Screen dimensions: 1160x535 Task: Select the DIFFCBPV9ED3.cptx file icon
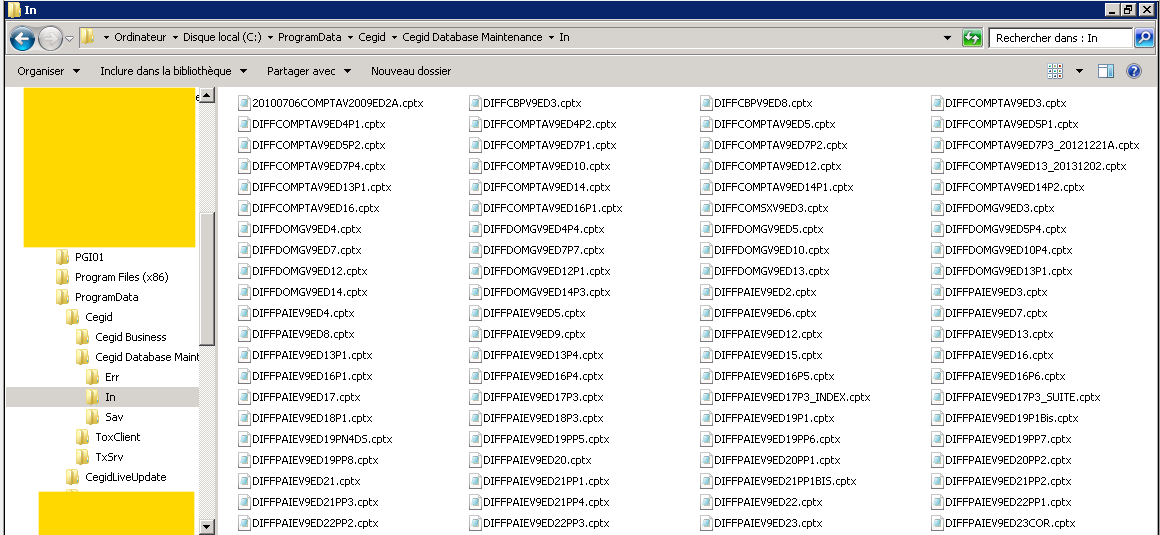click(x=474, y=103)
